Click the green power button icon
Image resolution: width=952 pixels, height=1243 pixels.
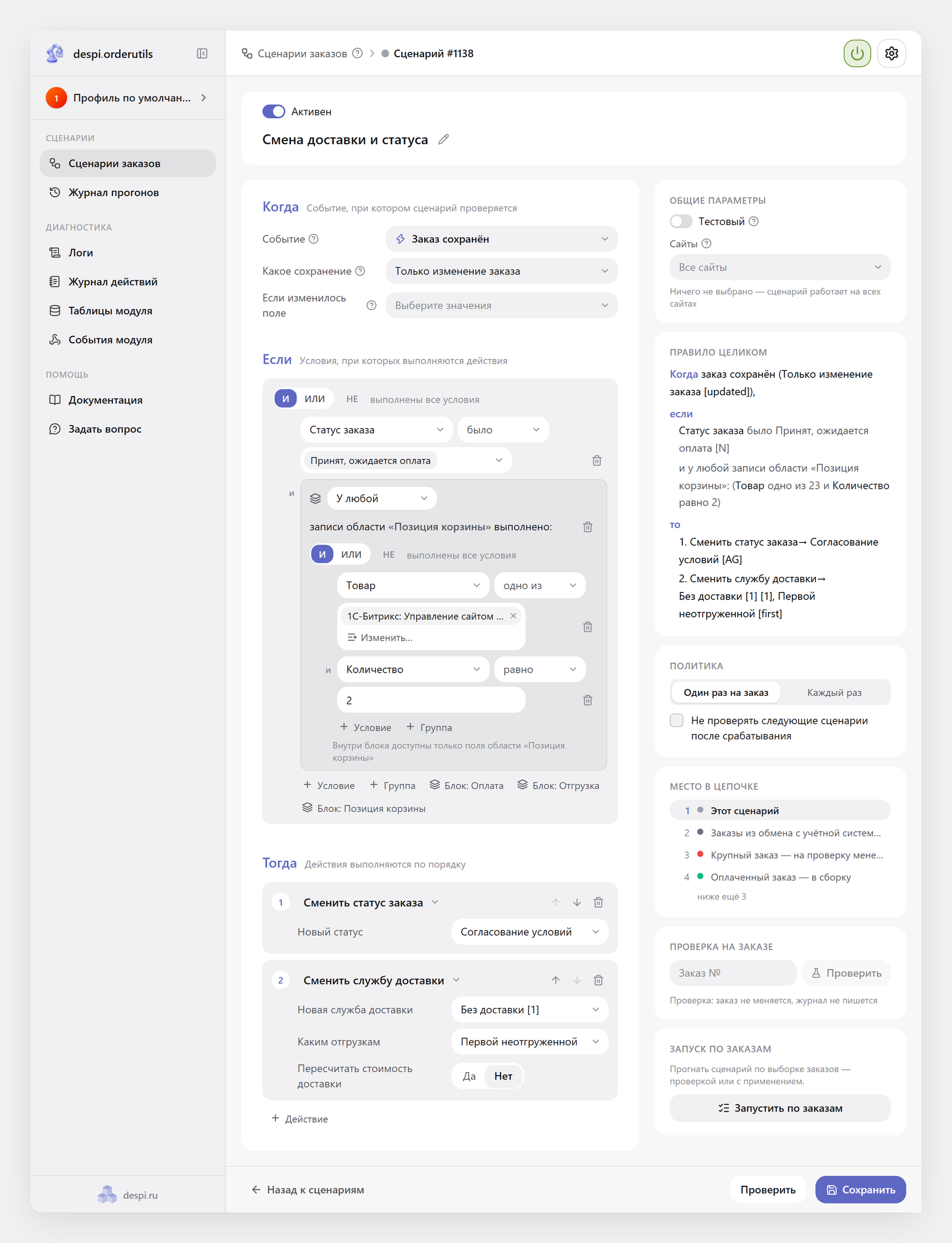pyautogui.click(x=857, y=54)
